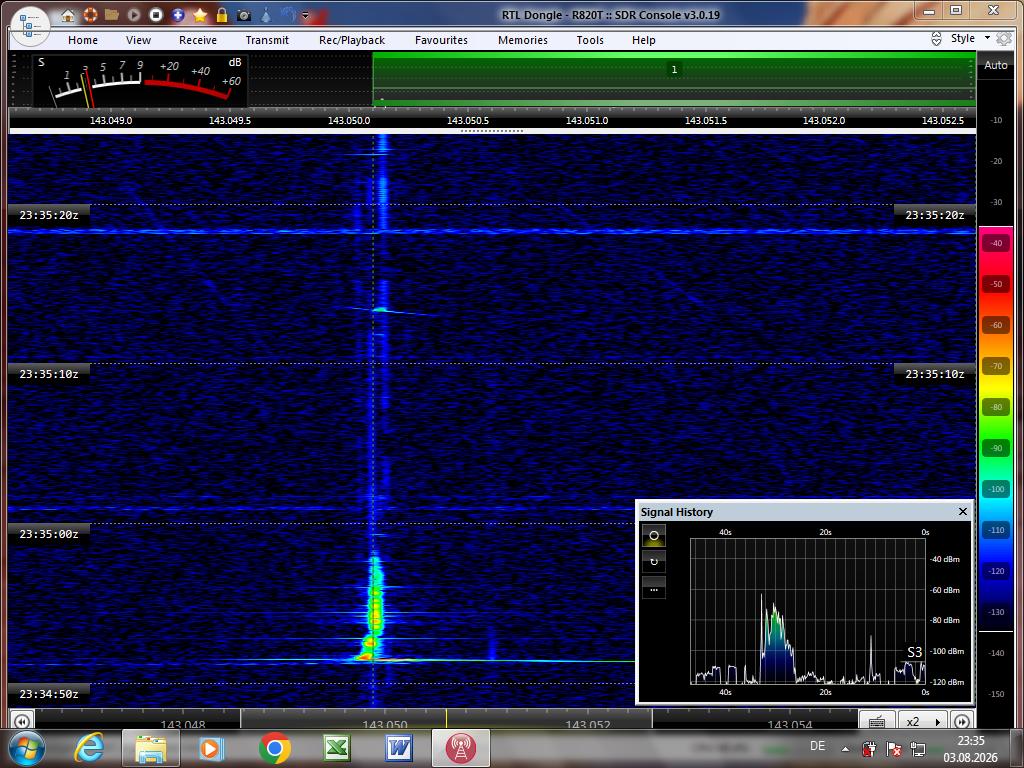
Task: Close the Signal History panel
Action: pyautogui.click(x=963, y=511)
